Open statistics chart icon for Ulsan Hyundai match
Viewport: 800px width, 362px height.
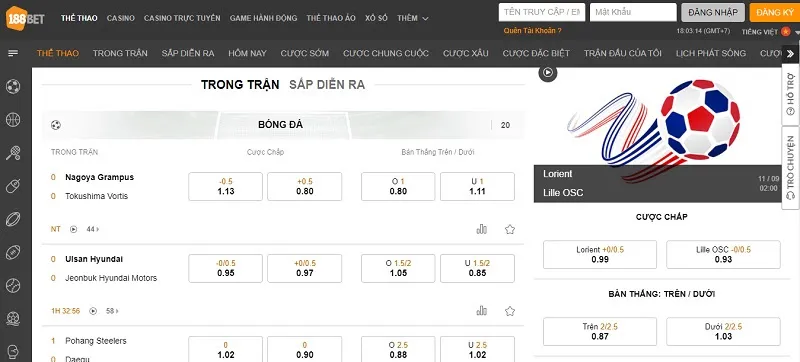(x=482, y=311)
